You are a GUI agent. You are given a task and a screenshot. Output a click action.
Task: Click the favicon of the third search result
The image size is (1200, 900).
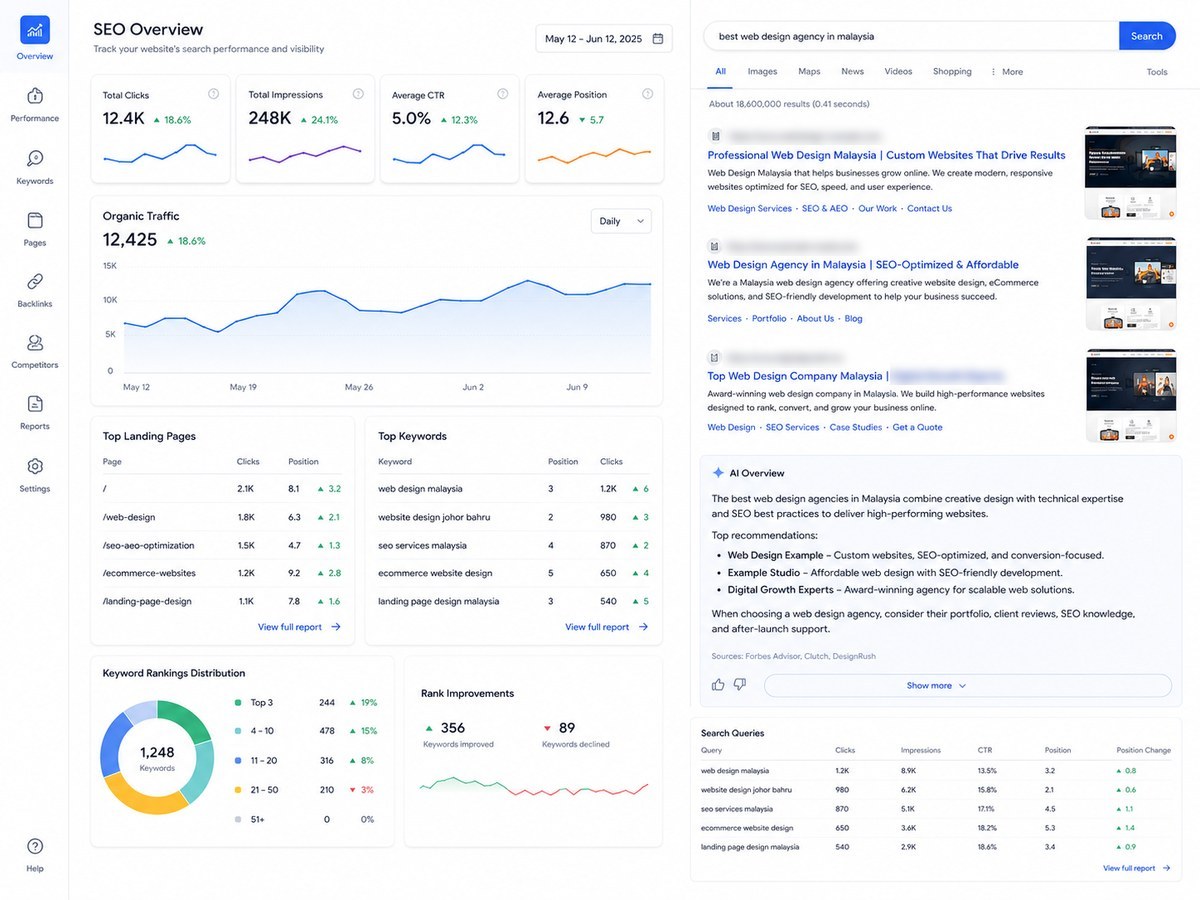(x=715, y=356)
